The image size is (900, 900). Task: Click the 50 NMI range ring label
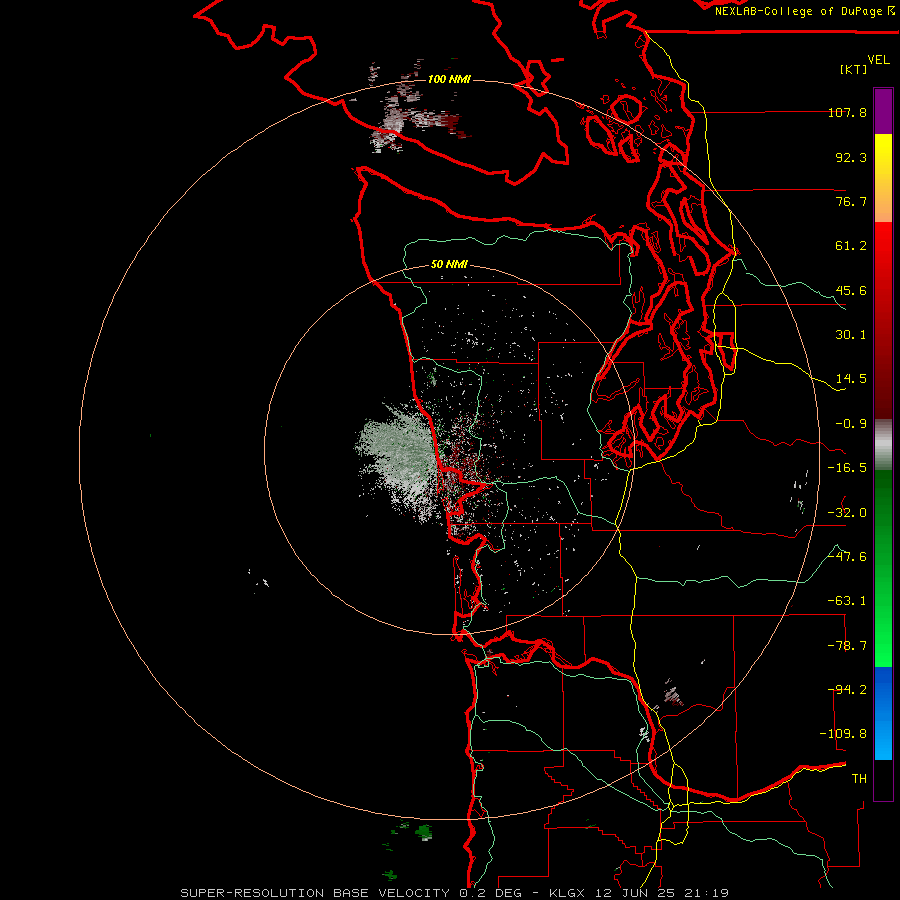pos(449,265)
